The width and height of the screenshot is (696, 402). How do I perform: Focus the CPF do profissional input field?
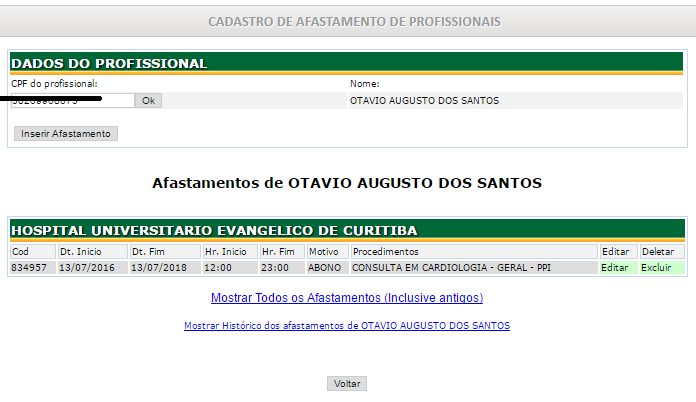tap(72, 101)
